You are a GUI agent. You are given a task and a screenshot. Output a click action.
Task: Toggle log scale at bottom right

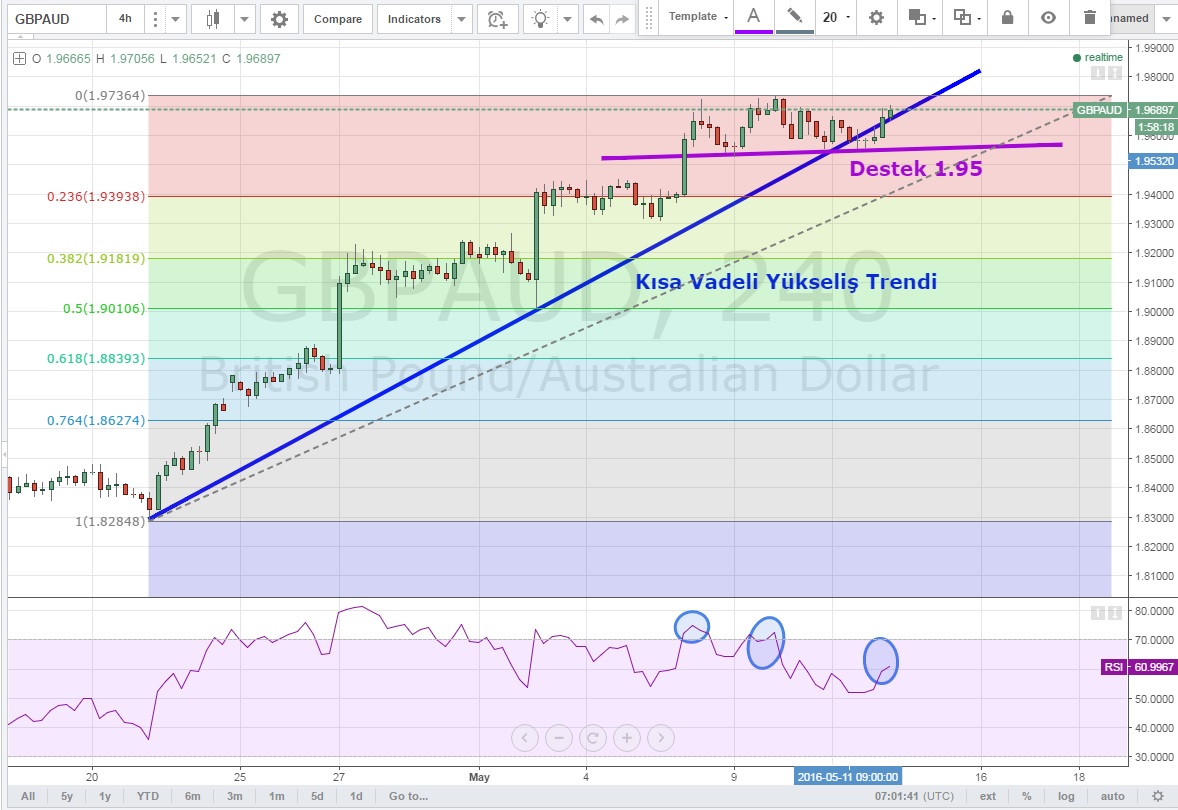click(x=1067, y=796)
